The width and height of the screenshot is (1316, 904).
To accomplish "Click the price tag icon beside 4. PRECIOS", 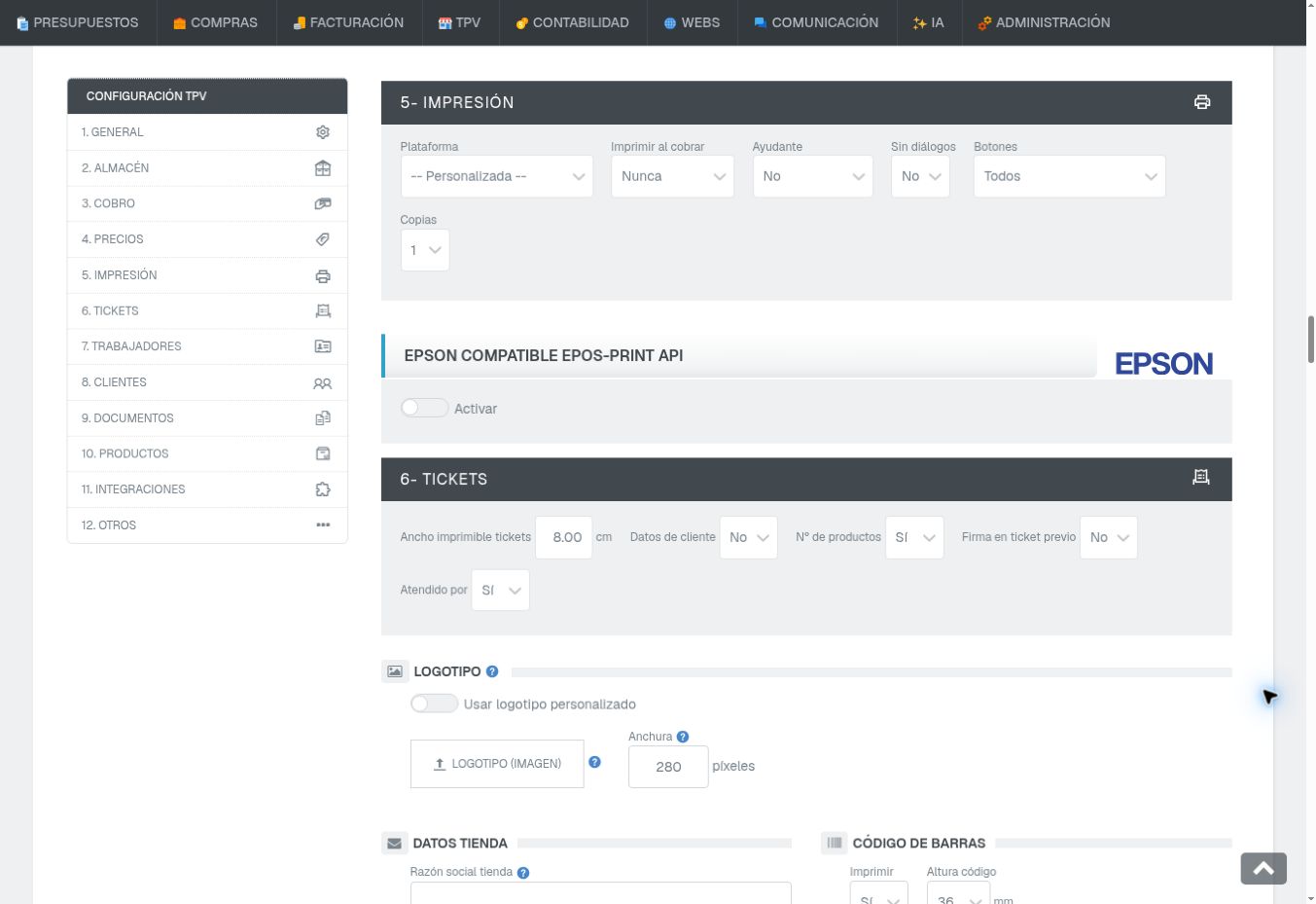I will [323, 239].
